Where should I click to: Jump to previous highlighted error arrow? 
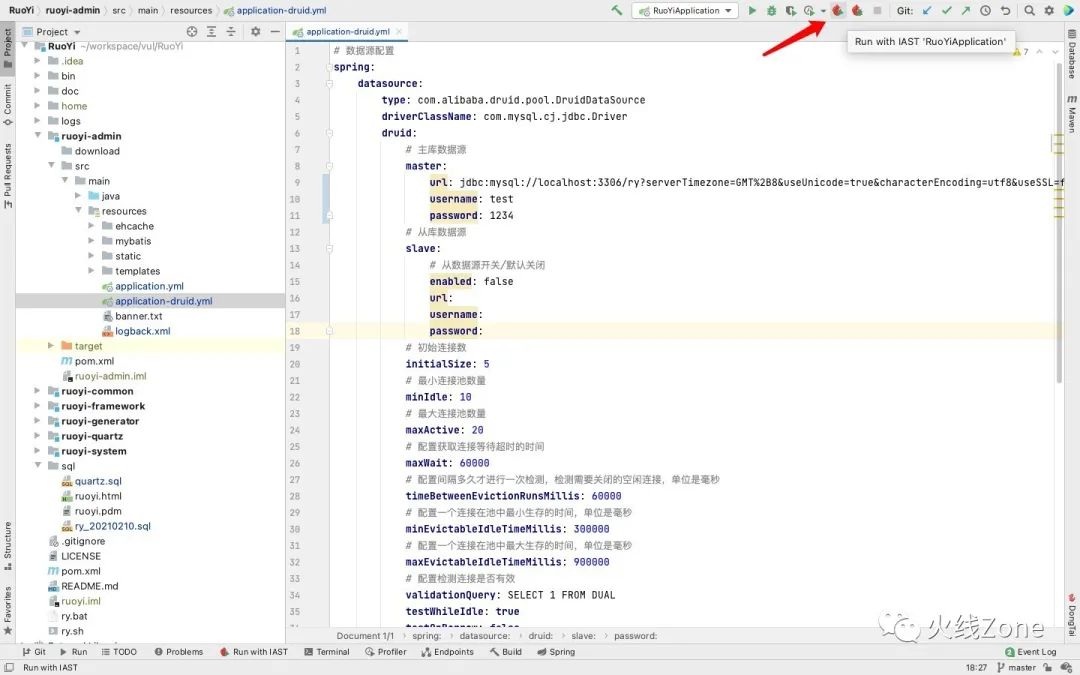1039,52
